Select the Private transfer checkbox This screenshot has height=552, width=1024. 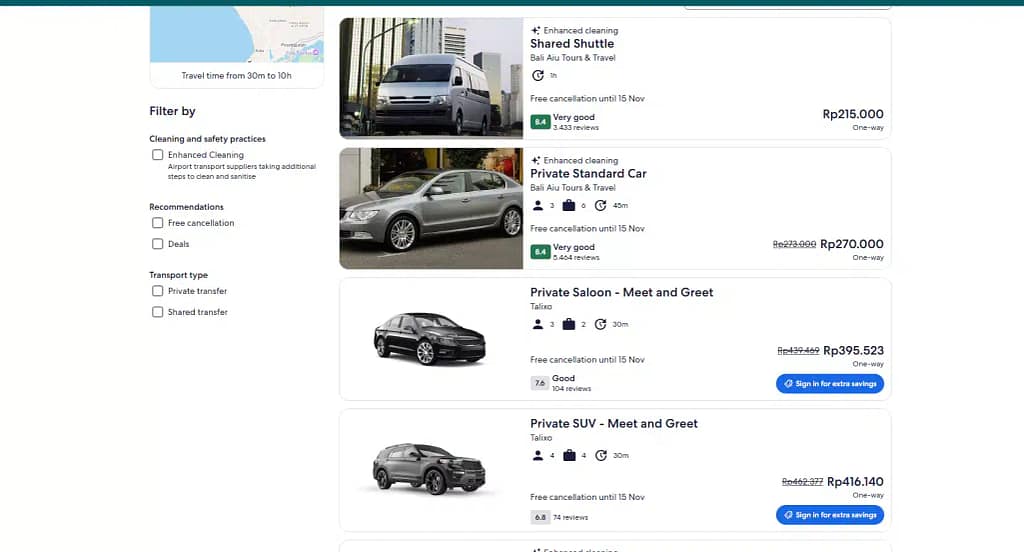(x=157, y=291)
